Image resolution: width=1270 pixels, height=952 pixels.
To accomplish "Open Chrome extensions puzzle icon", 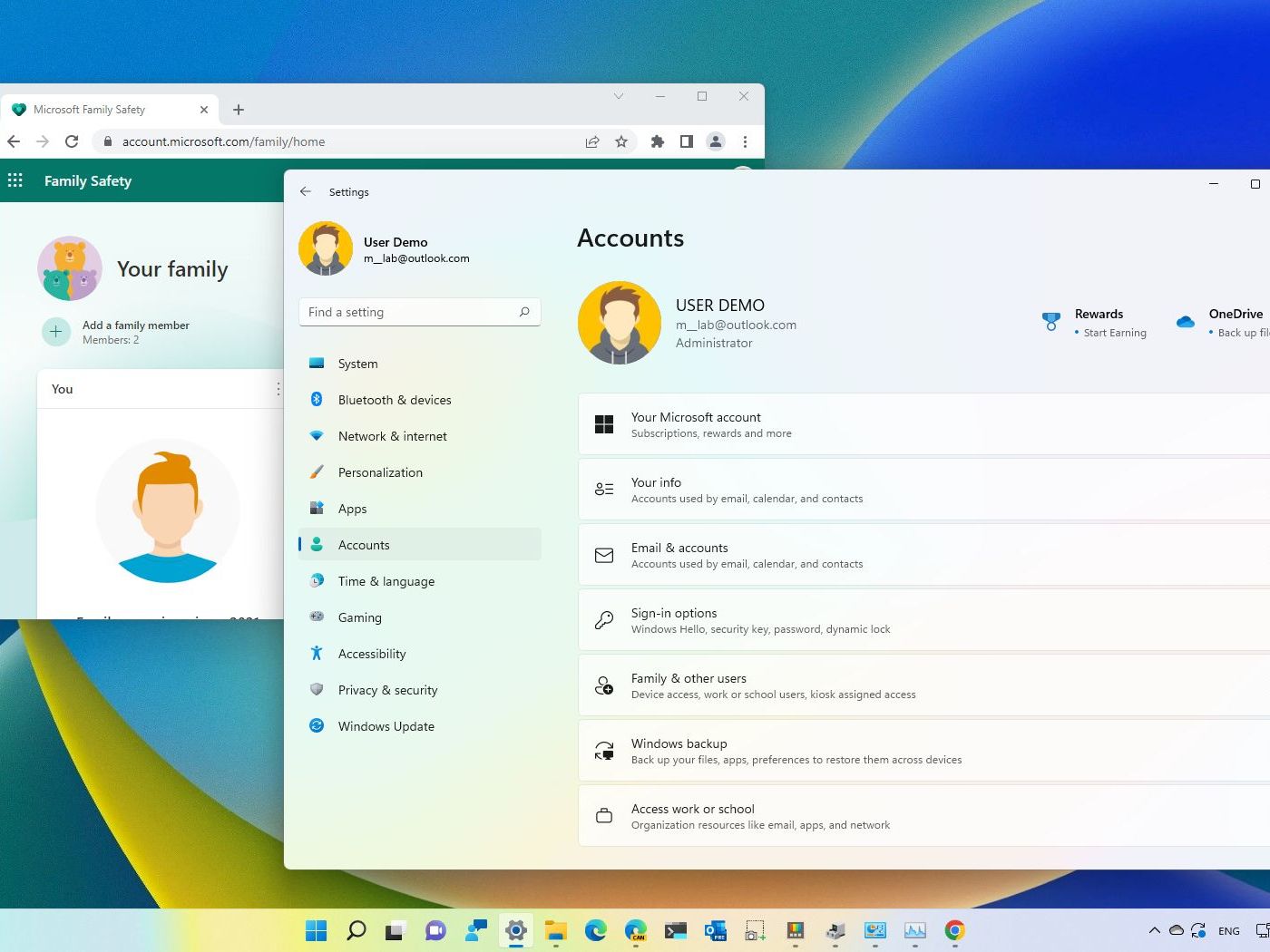I will (658, 141).
